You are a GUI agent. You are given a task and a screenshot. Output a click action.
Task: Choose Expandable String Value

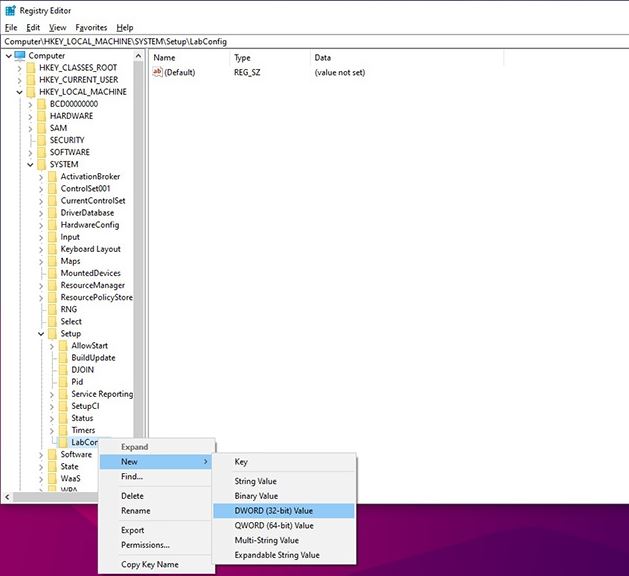[284, 555]
